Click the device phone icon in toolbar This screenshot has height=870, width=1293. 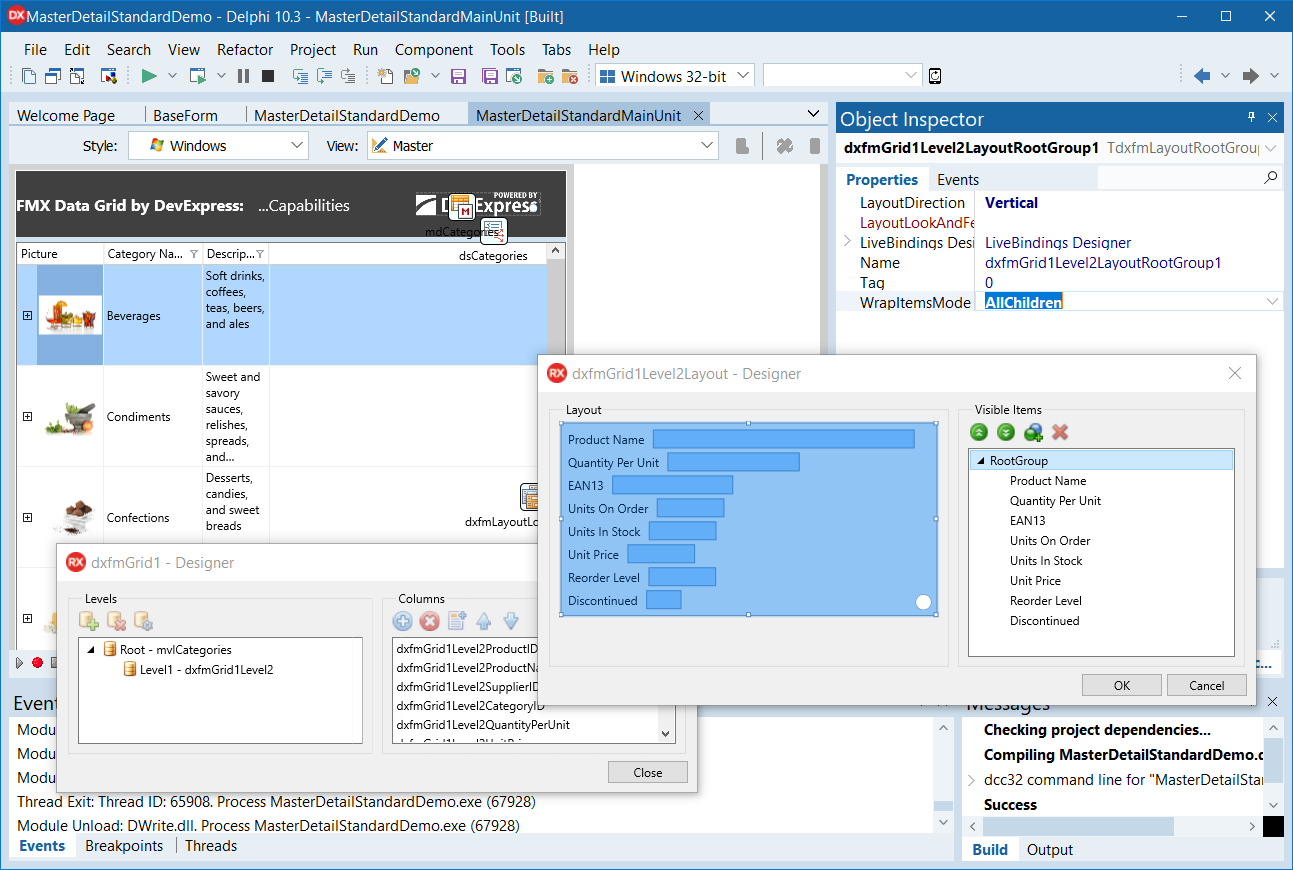coord(935,76)
